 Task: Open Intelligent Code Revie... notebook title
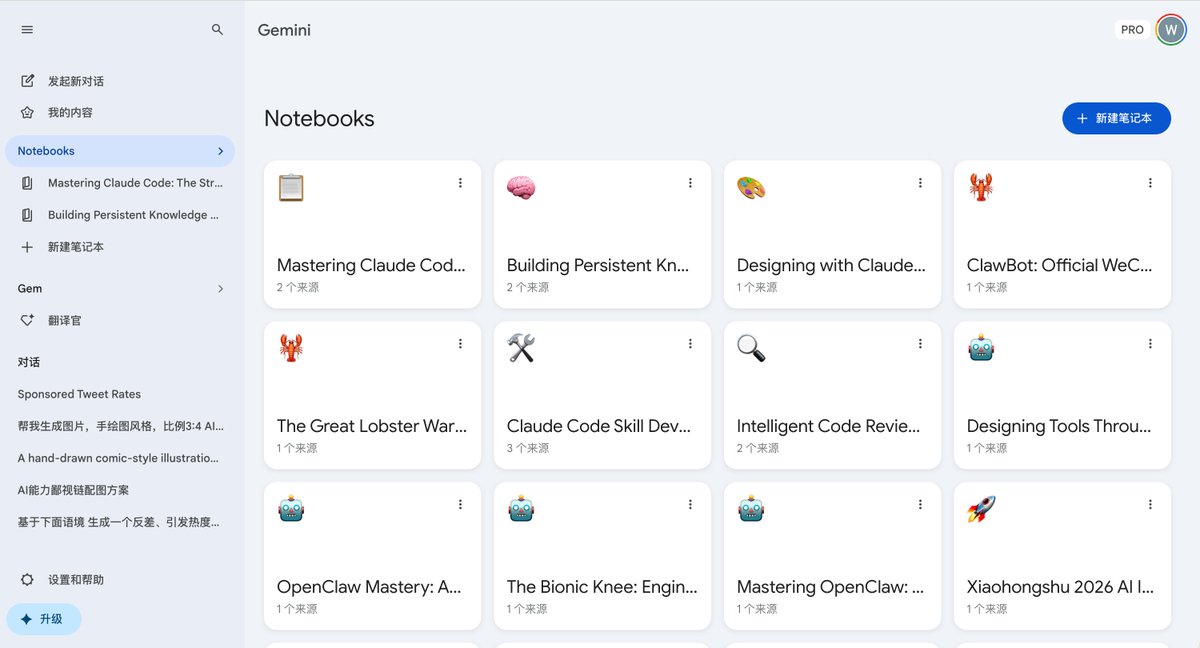829,426
